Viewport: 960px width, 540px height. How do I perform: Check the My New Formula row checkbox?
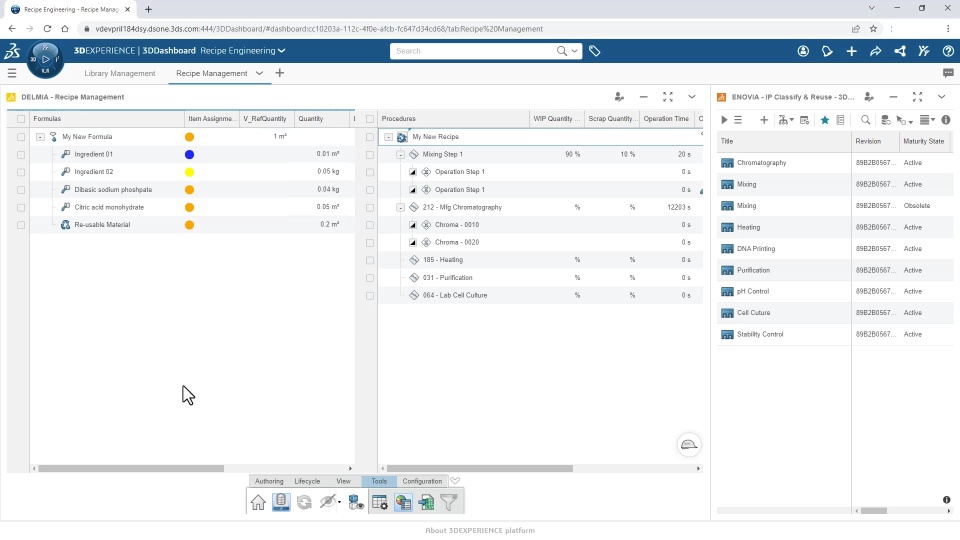(21, 137)
